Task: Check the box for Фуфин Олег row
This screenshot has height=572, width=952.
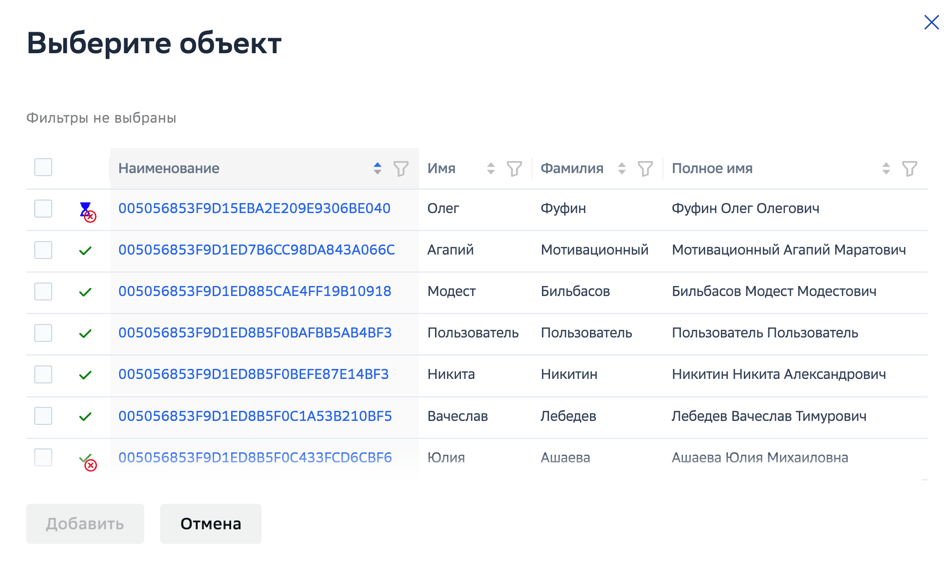Action: [x=43, y=208]
